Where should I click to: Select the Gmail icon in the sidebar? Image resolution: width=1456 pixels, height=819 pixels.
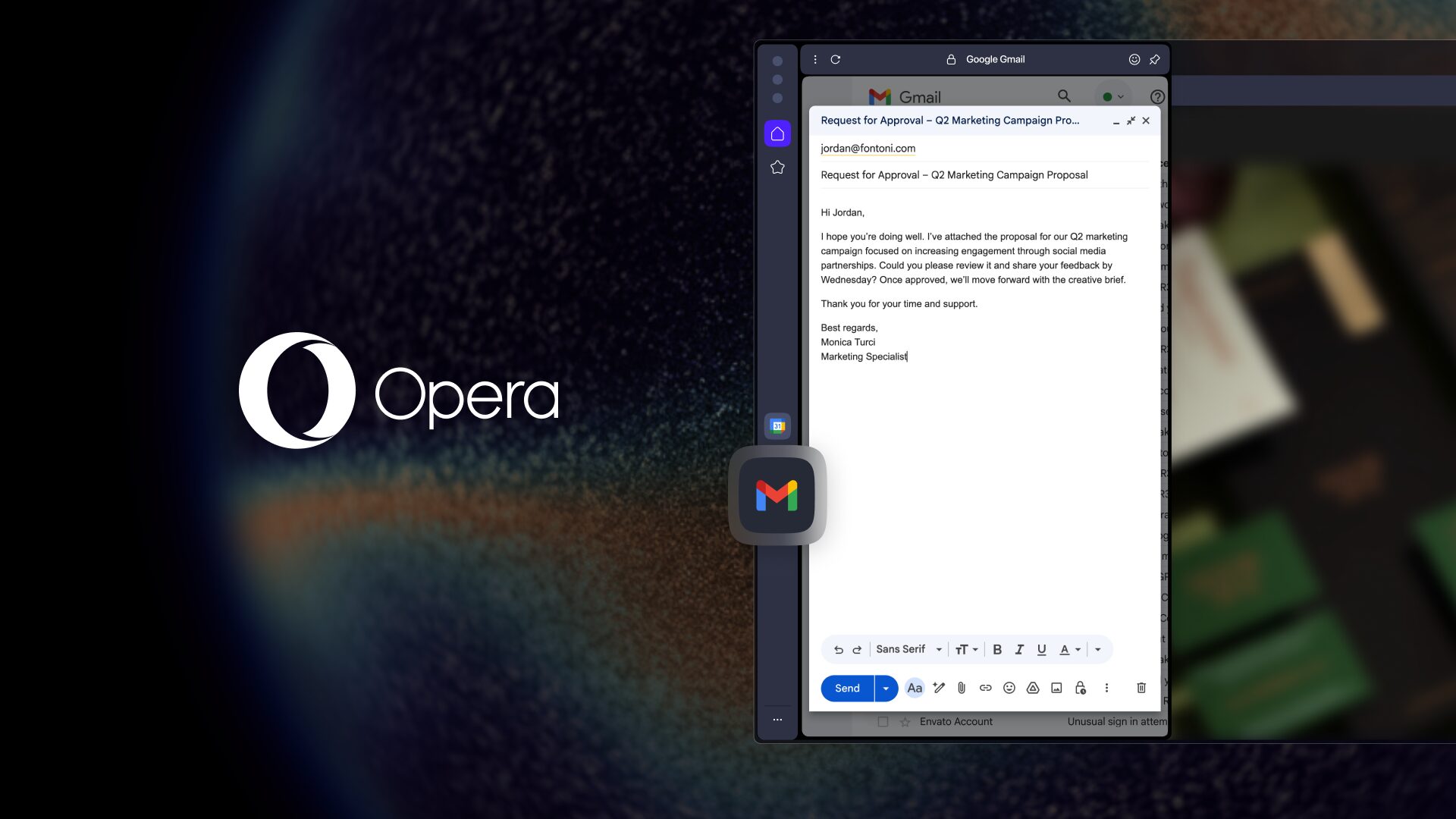tap(777, 497)
